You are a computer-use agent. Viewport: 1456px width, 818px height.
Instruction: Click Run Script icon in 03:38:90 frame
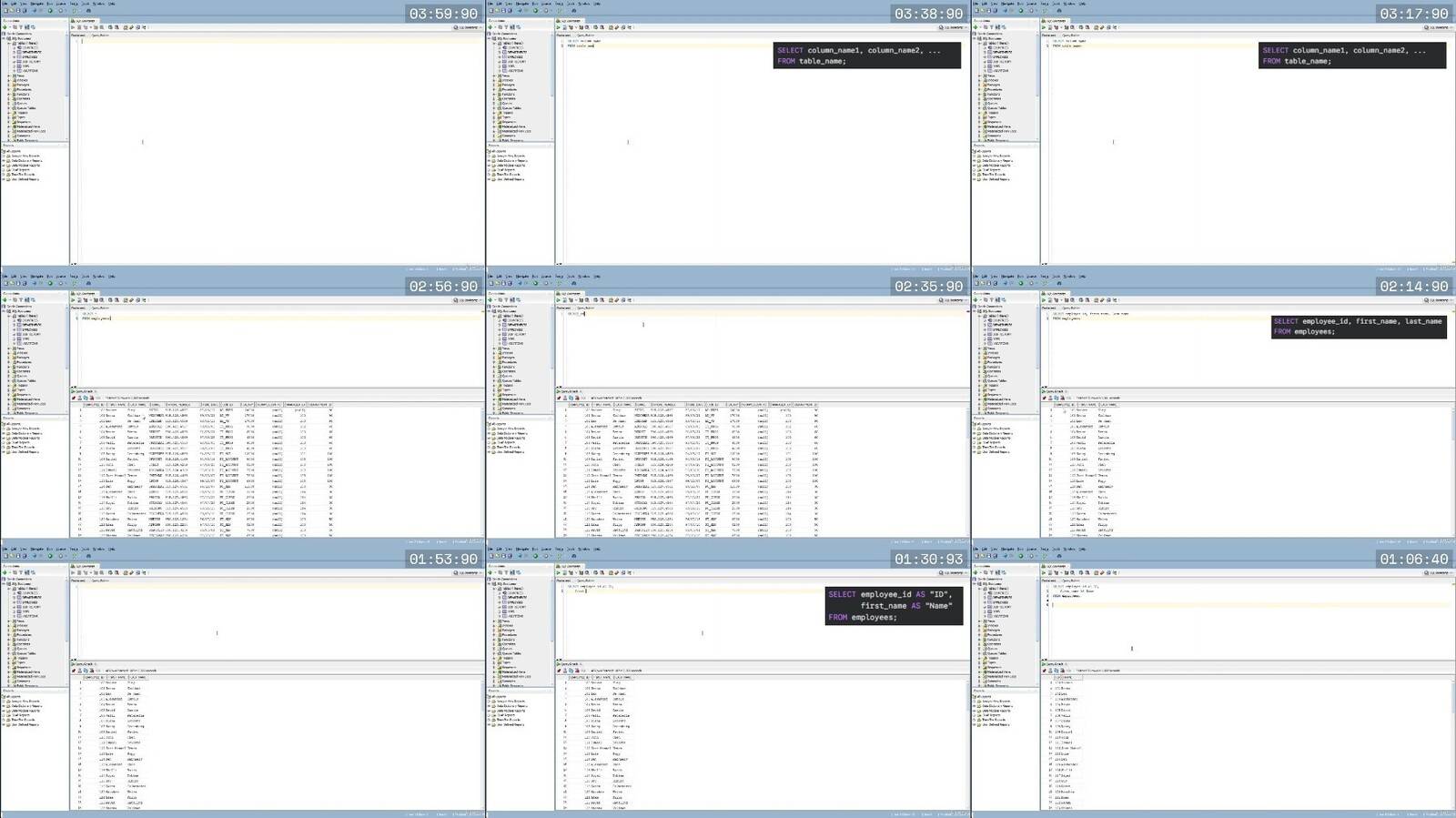pos(564,27)
